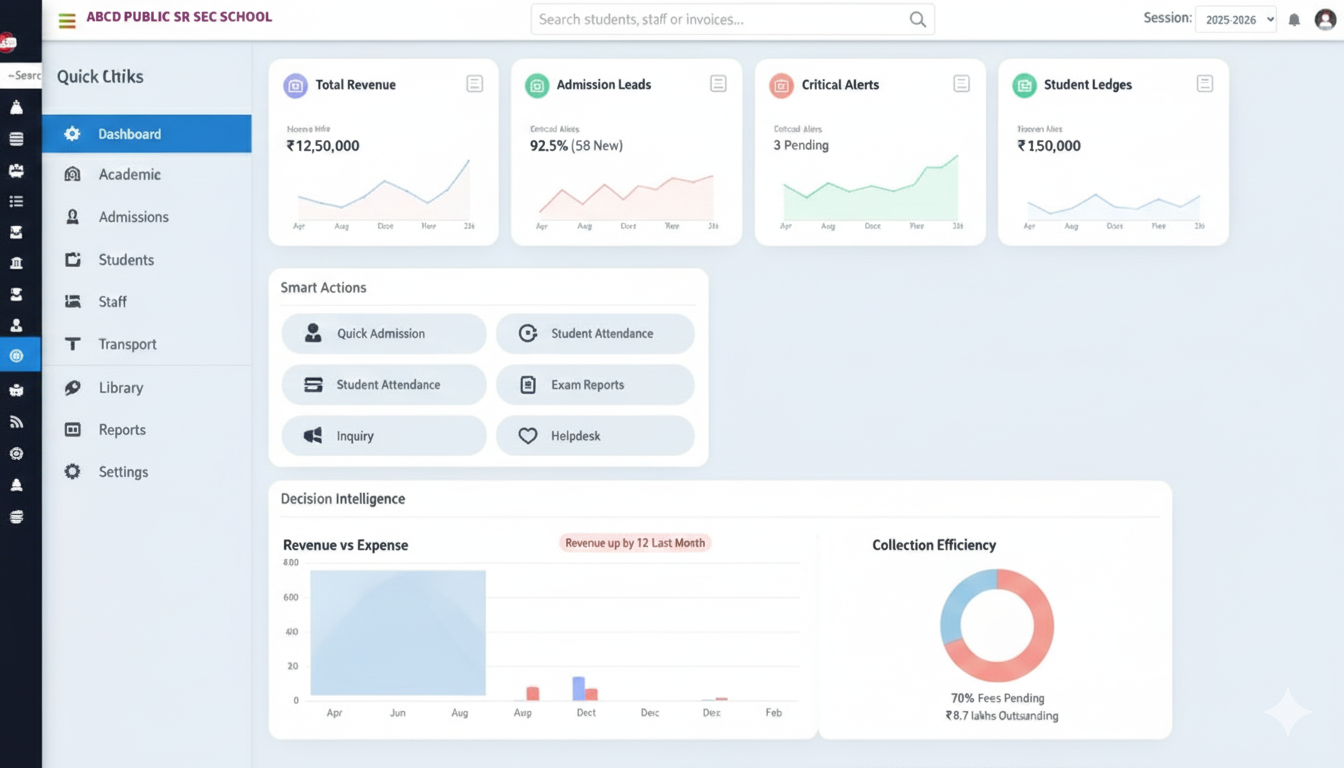1344x768 pixels.
Task: Open the Session 2025-2026 dropdown
Action: (x=1236, y=18)
